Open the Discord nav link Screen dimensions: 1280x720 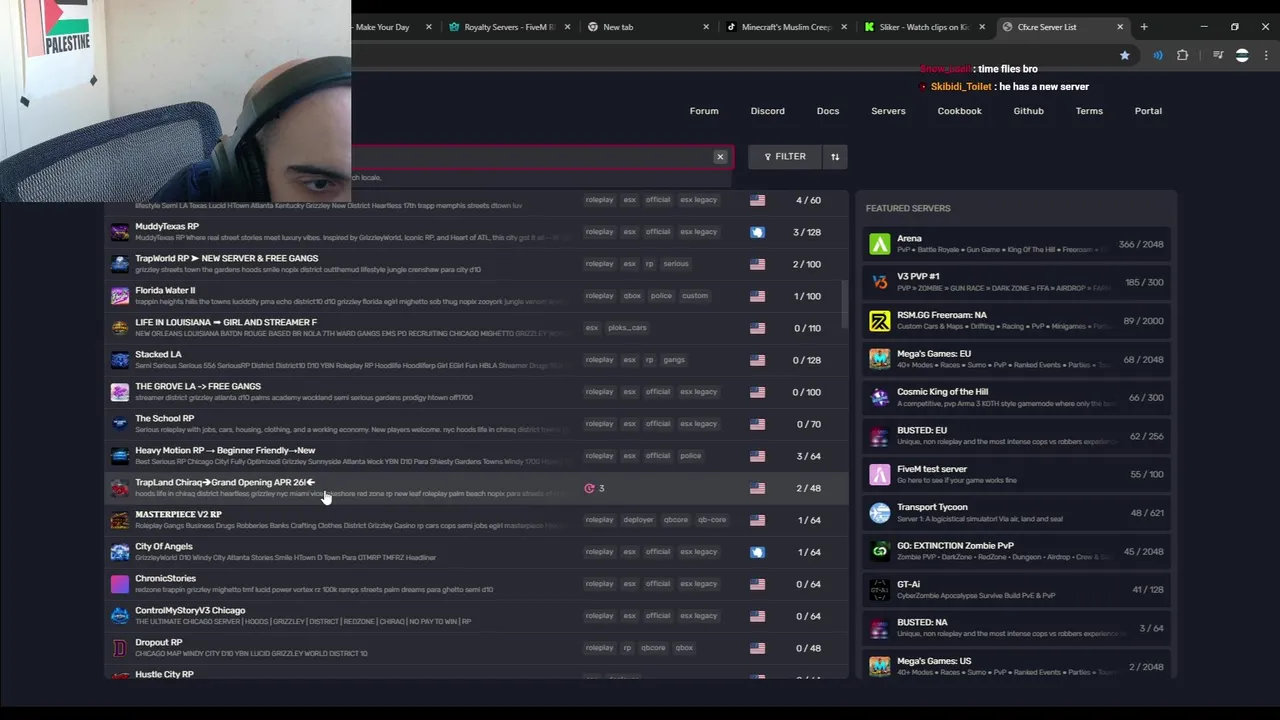click(768, 111)
